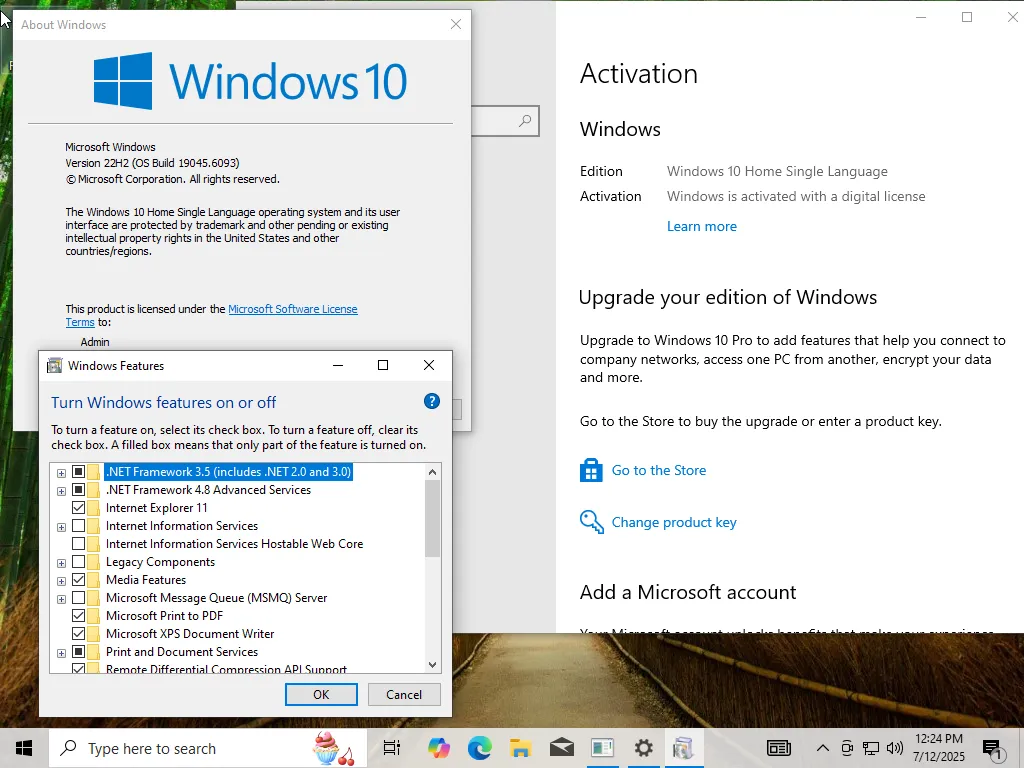Open the Start menu
Viewport: 1024px width, 768px height.
(24, 748)
